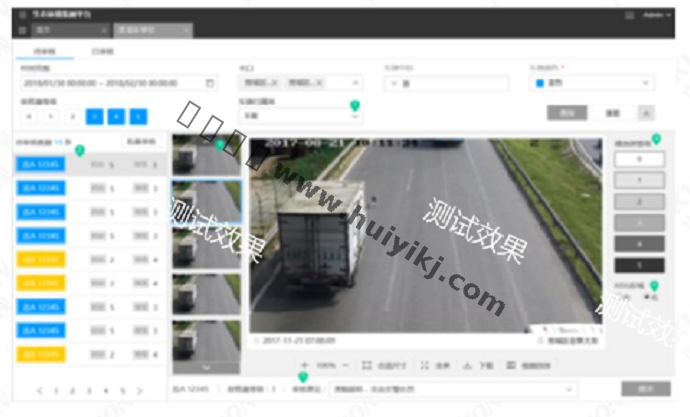Click the zoom out minus icon
The height and width of the screenshot is (417, 690).
(346, 366)
